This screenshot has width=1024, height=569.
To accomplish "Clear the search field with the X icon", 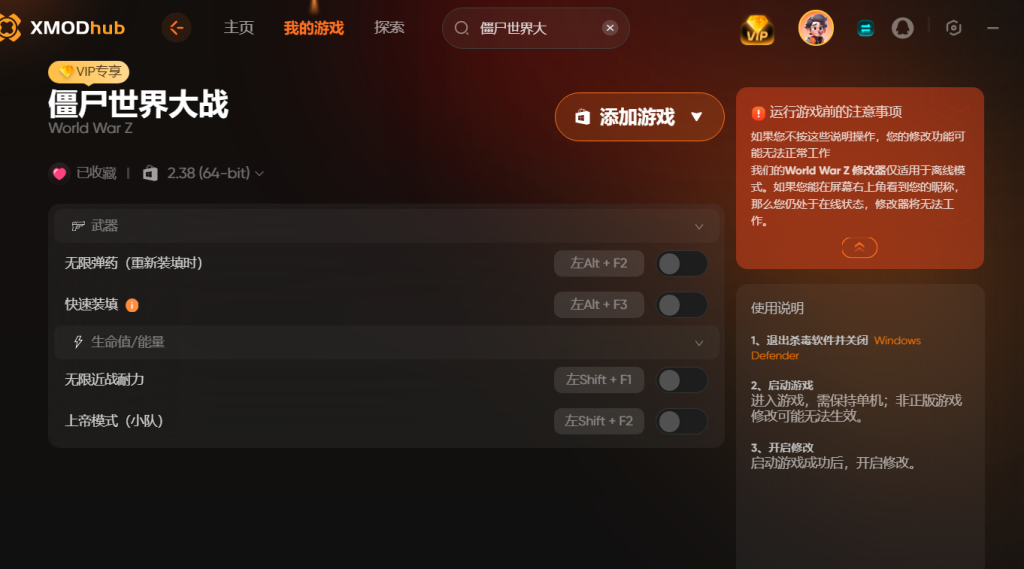I will pyautogui.click(x=610, y=28).
